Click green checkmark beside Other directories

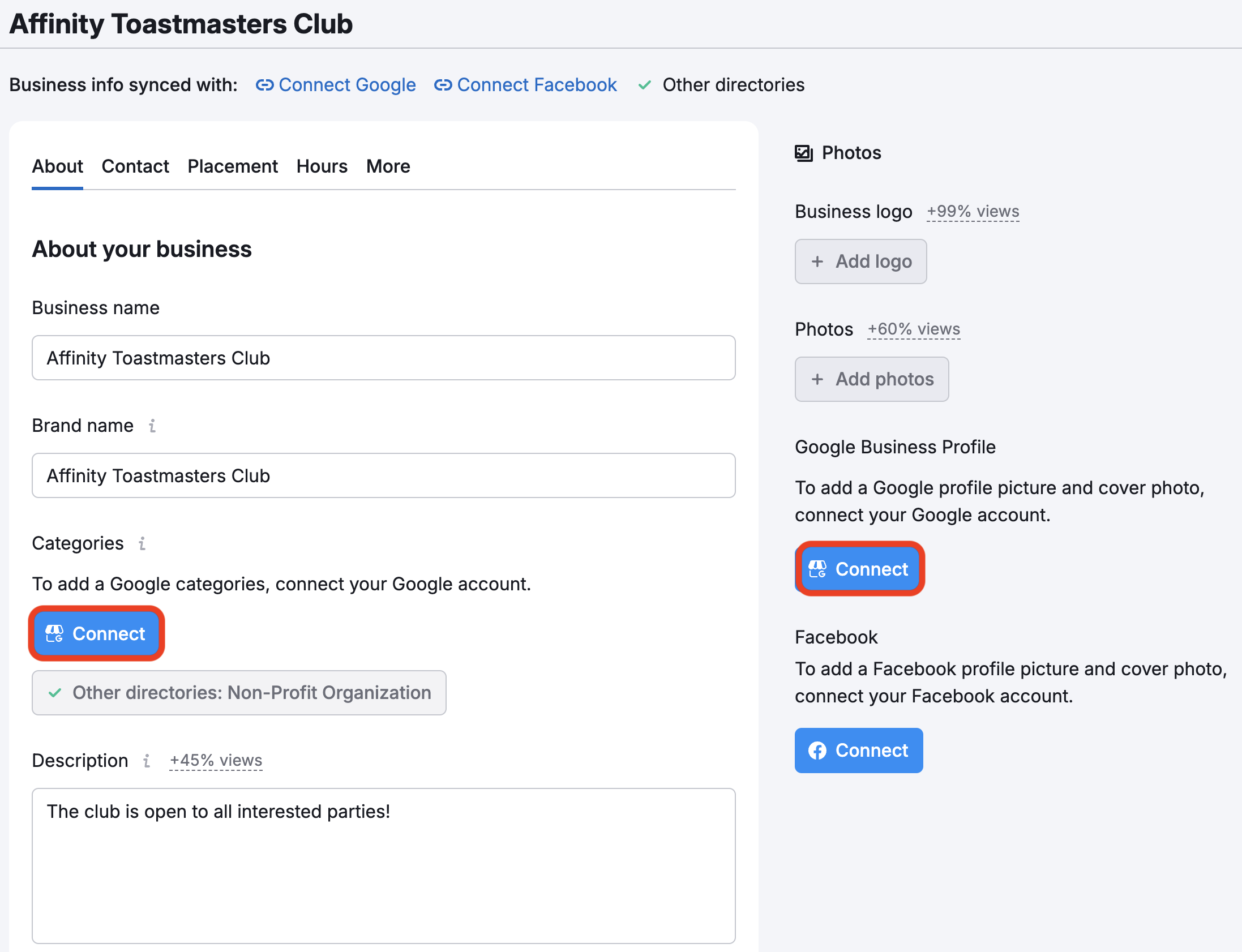pyautogui.click(x=644, y=85)
